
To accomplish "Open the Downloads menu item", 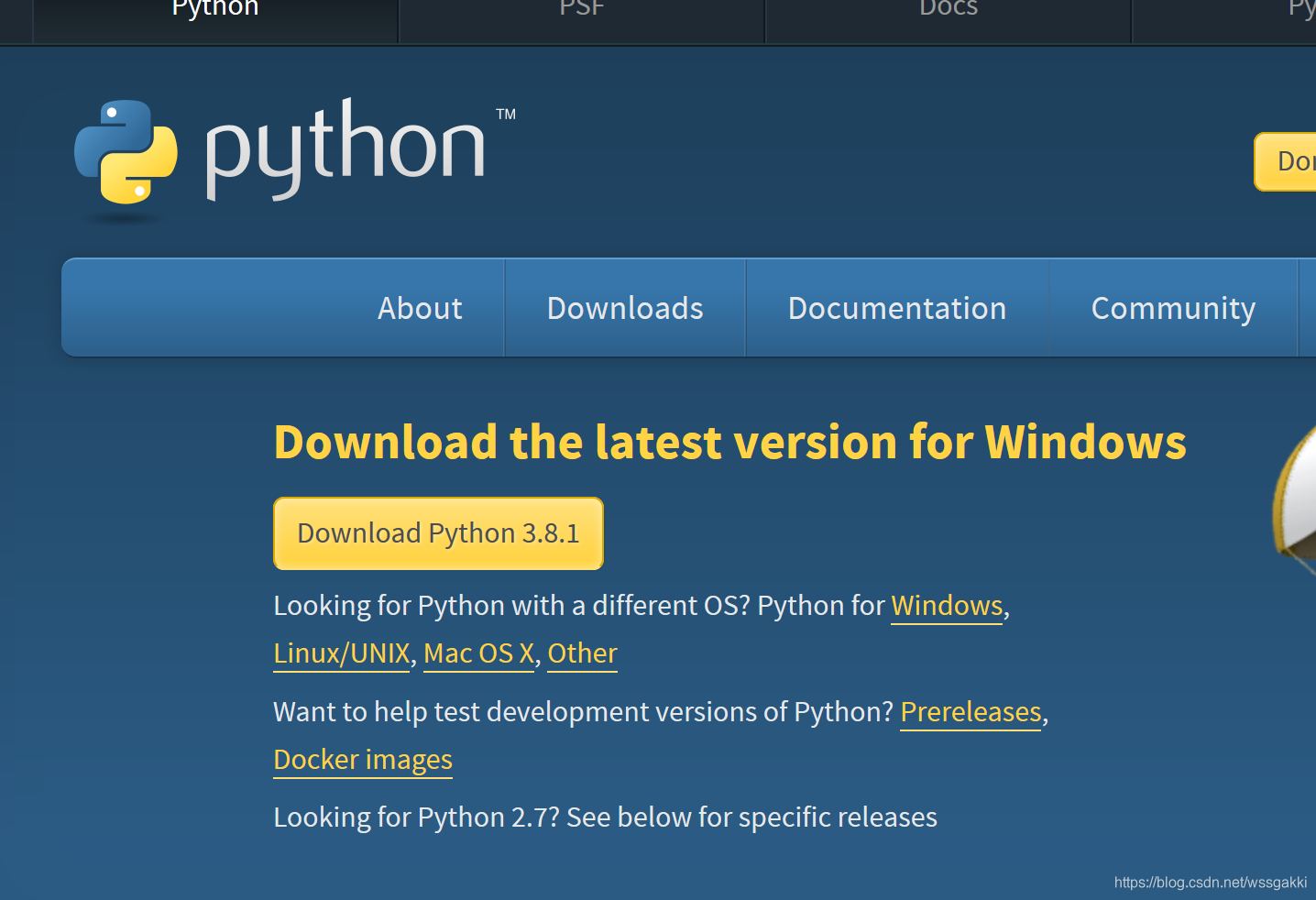I will point(625,308).
